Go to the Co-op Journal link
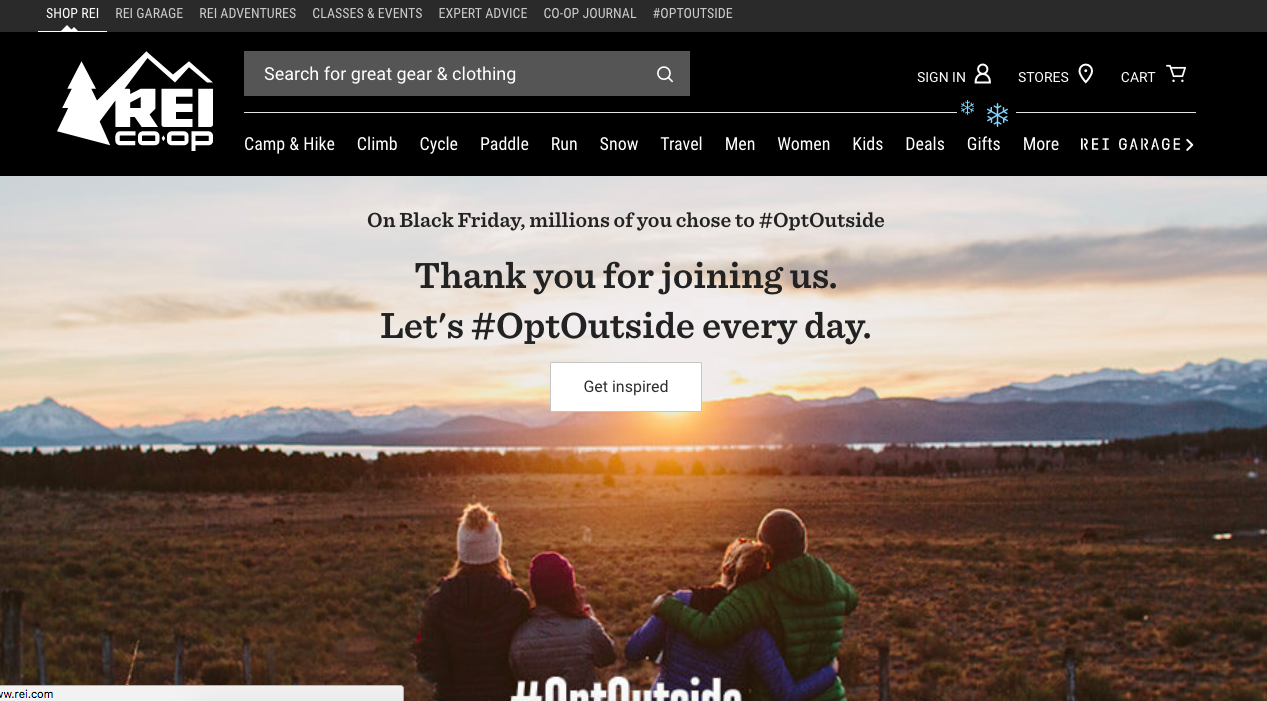This screenshot has width=1267, height=701. coord(590,14)
